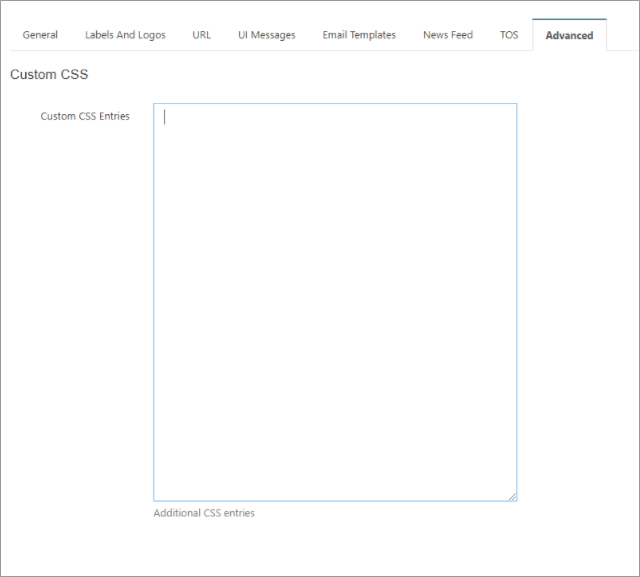640x577 pixels.
Task: Place cursor at the blinking text caret
Action: coord(165,116)
